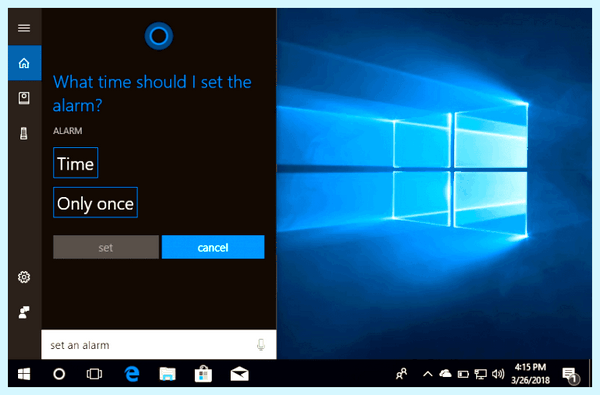
Task: Activate the microphone in the search box
Action: (x=261, y=345)
